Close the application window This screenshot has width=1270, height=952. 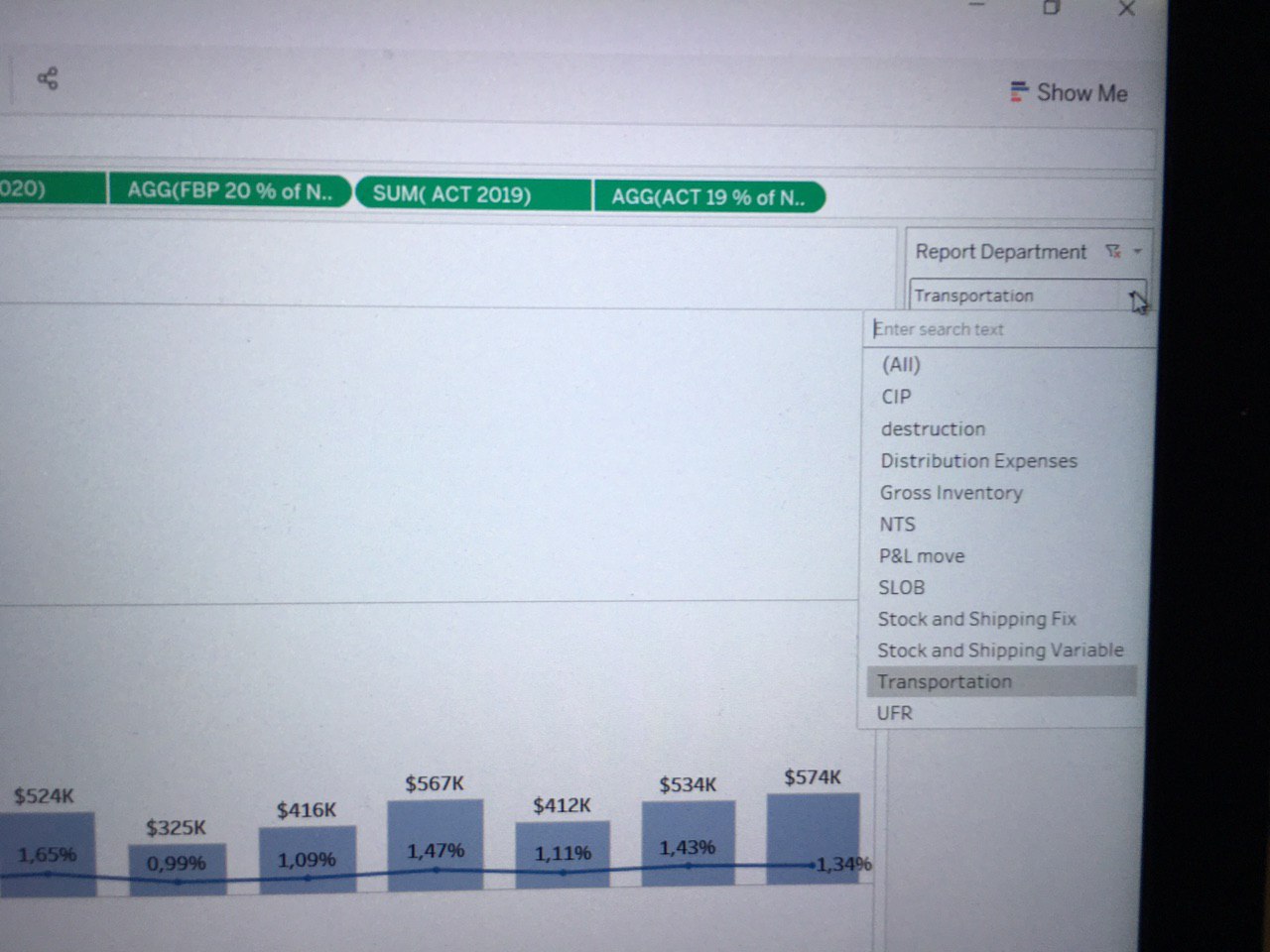point(1126,9)
